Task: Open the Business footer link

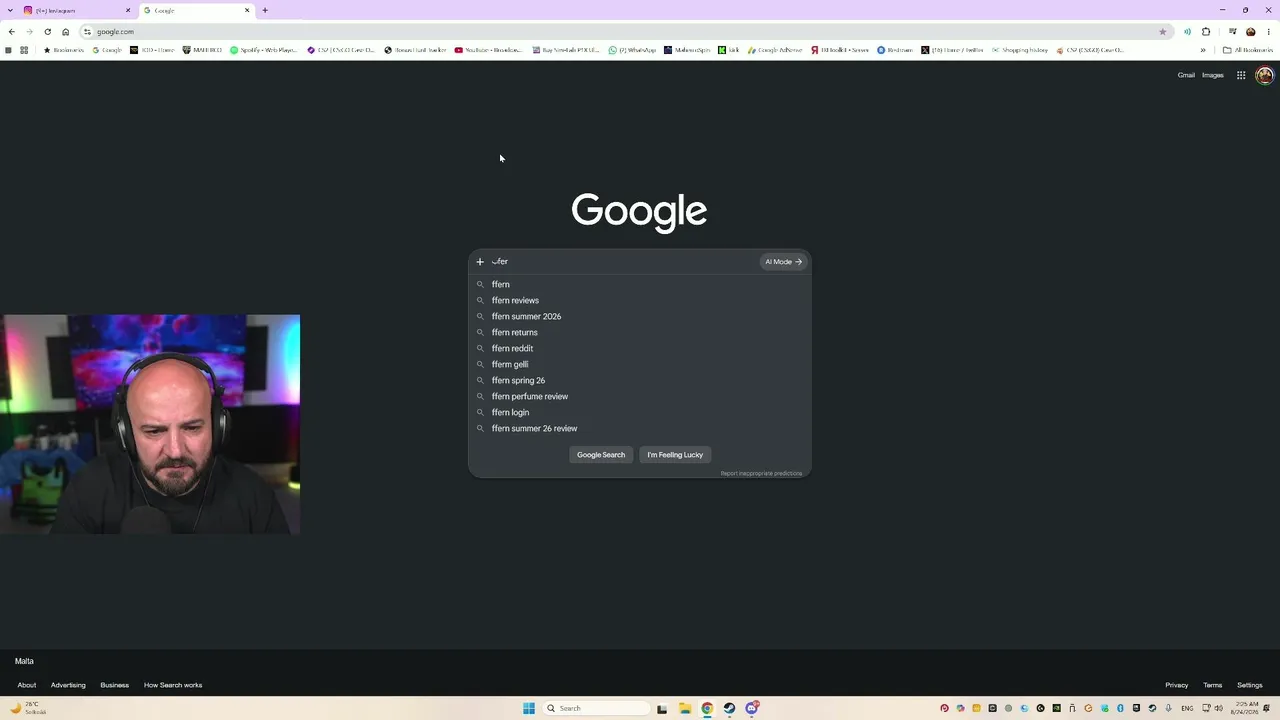Action: 114,685
